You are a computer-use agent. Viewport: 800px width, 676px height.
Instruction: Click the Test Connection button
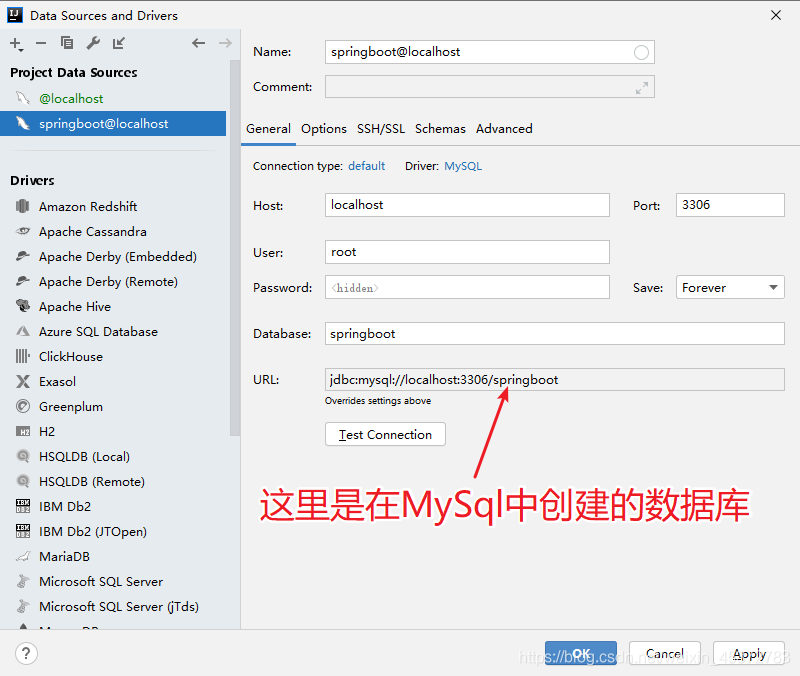pos(385,434)
